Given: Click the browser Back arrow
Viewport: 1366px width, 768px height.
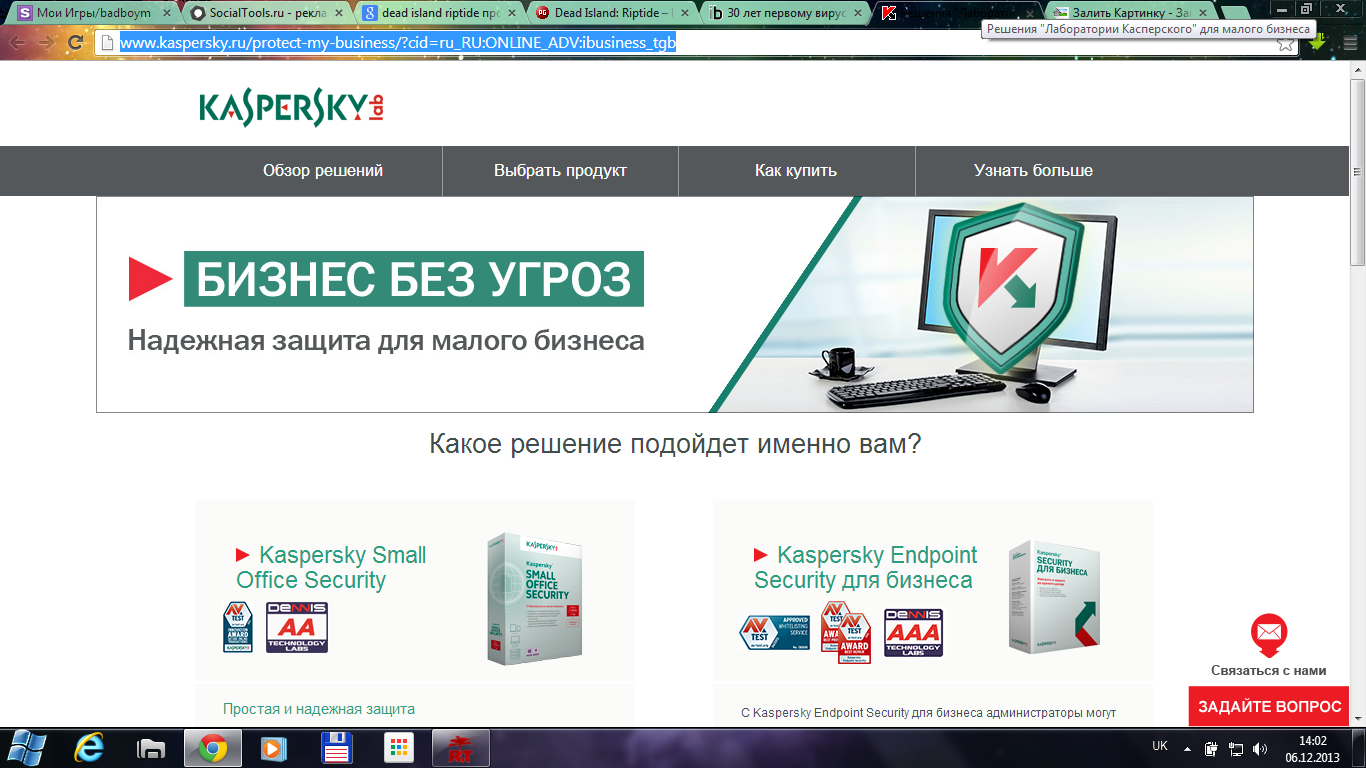Looking at the screenshot, I should (x=17, y=43).
